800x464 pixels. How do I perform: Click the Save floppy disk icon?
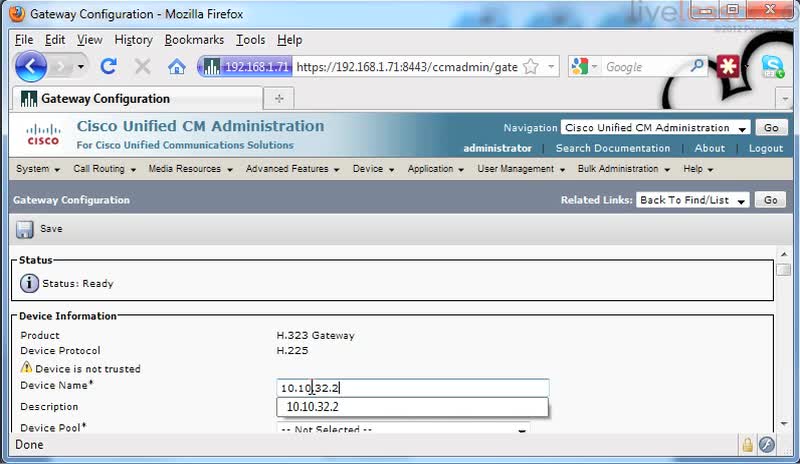(x=24, y=229)
